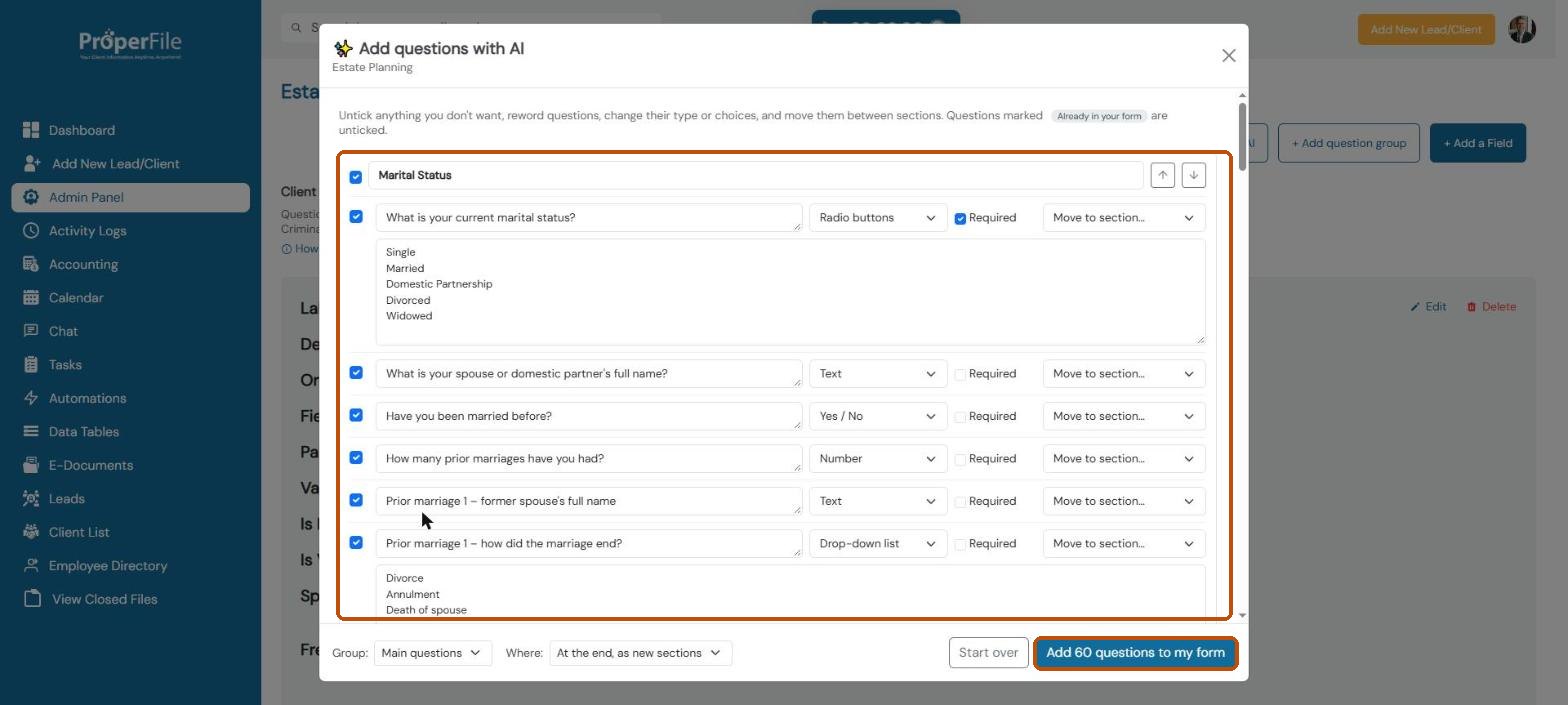Open the Drop-down list type dropdown
This screenshot has height=705, width=1568.
(x=877, y=543)
